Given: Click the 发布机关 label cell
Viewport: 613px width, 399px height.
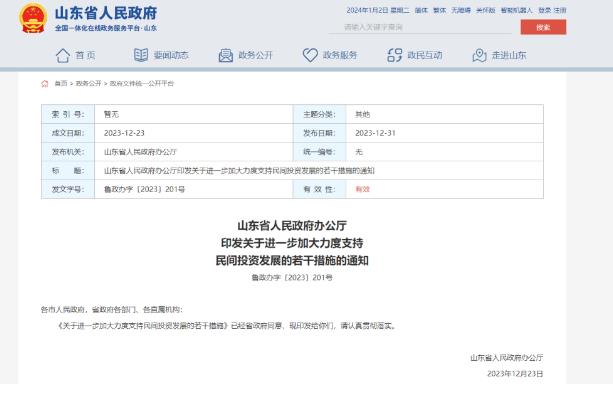Looking at the screenshot, I should pyautogui.click(x=68, y=152).
